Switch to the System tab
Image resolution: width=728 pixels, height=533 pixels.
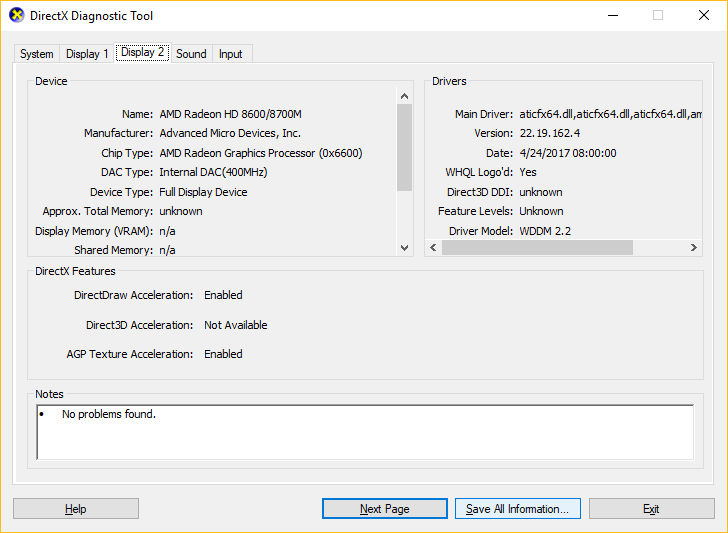(37, 54)
